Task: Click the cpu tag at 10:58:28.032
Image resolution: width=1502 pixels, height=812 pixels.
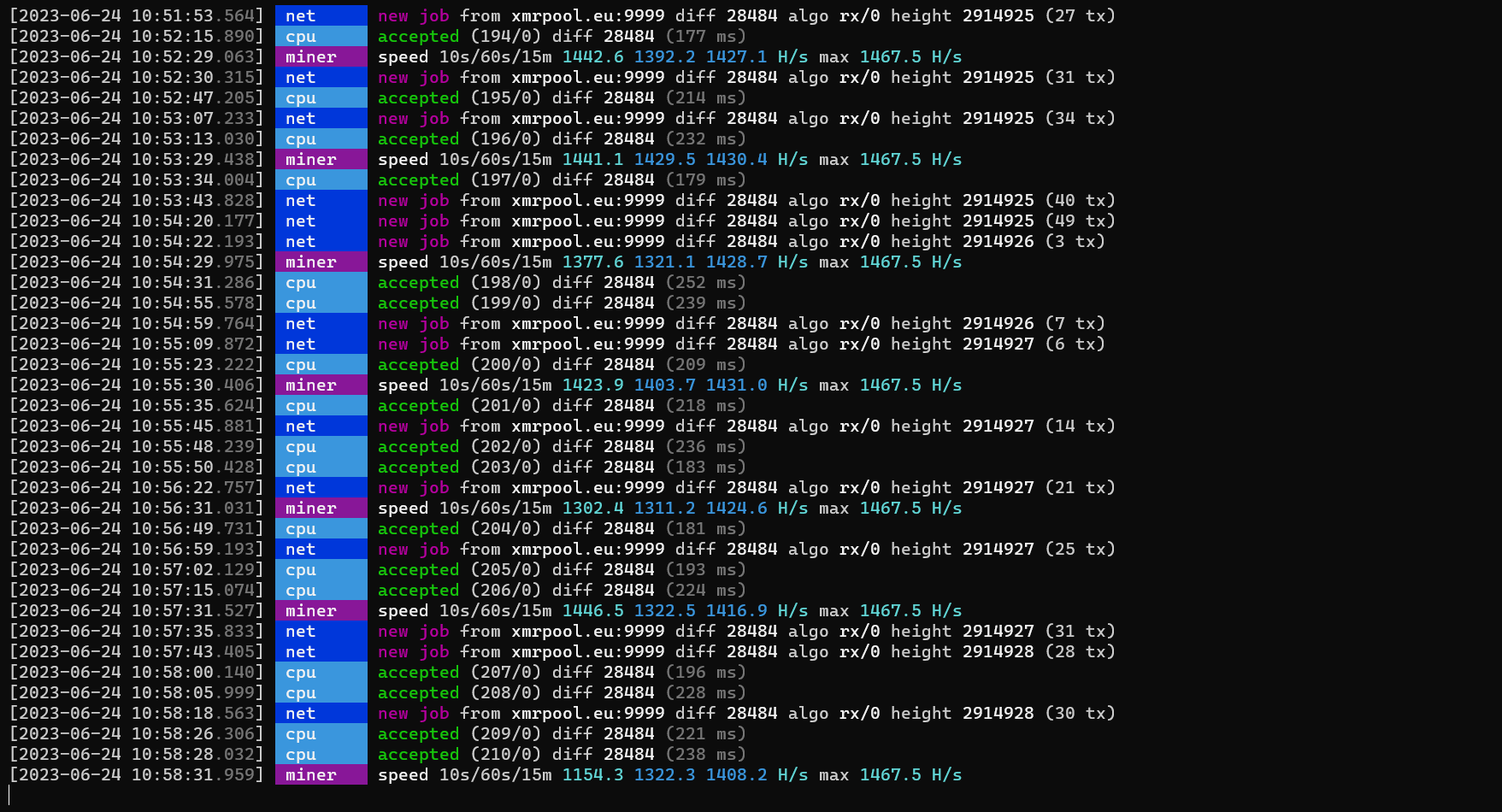Action: pyautogui.click(x=321, y=754)
